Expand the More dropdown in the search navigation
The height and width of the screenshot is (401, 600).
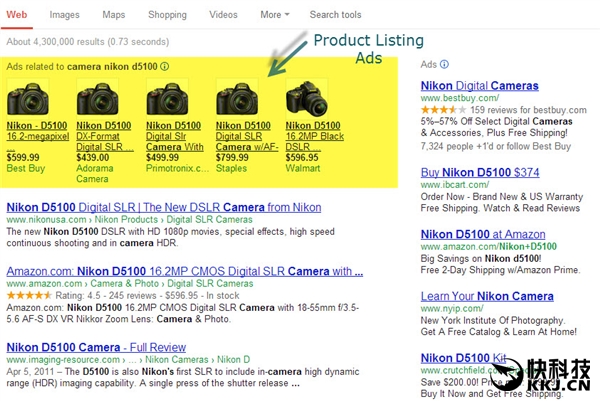point(275,15)
